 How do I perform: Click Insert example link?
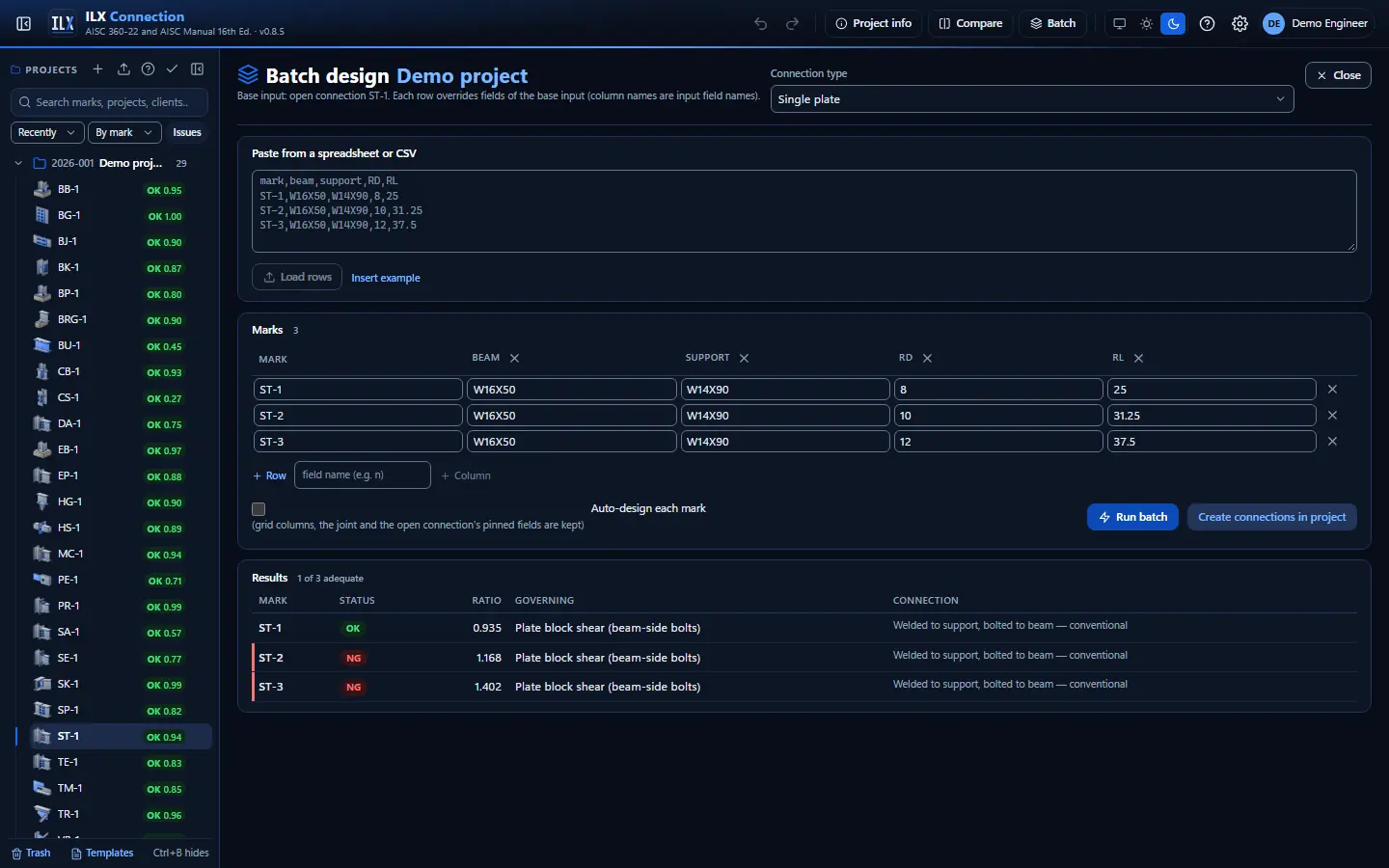386,278
